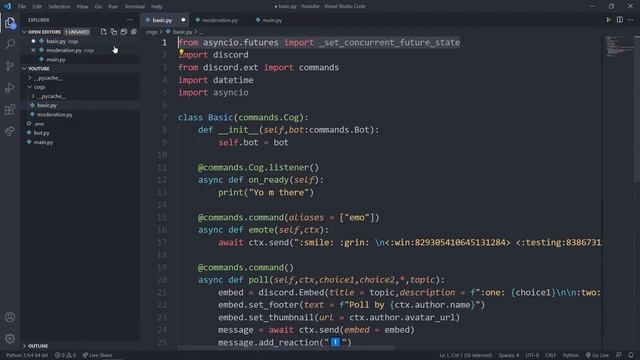Open the Explorer panel more actions ellipsis
640x360 pixels.
130,20
